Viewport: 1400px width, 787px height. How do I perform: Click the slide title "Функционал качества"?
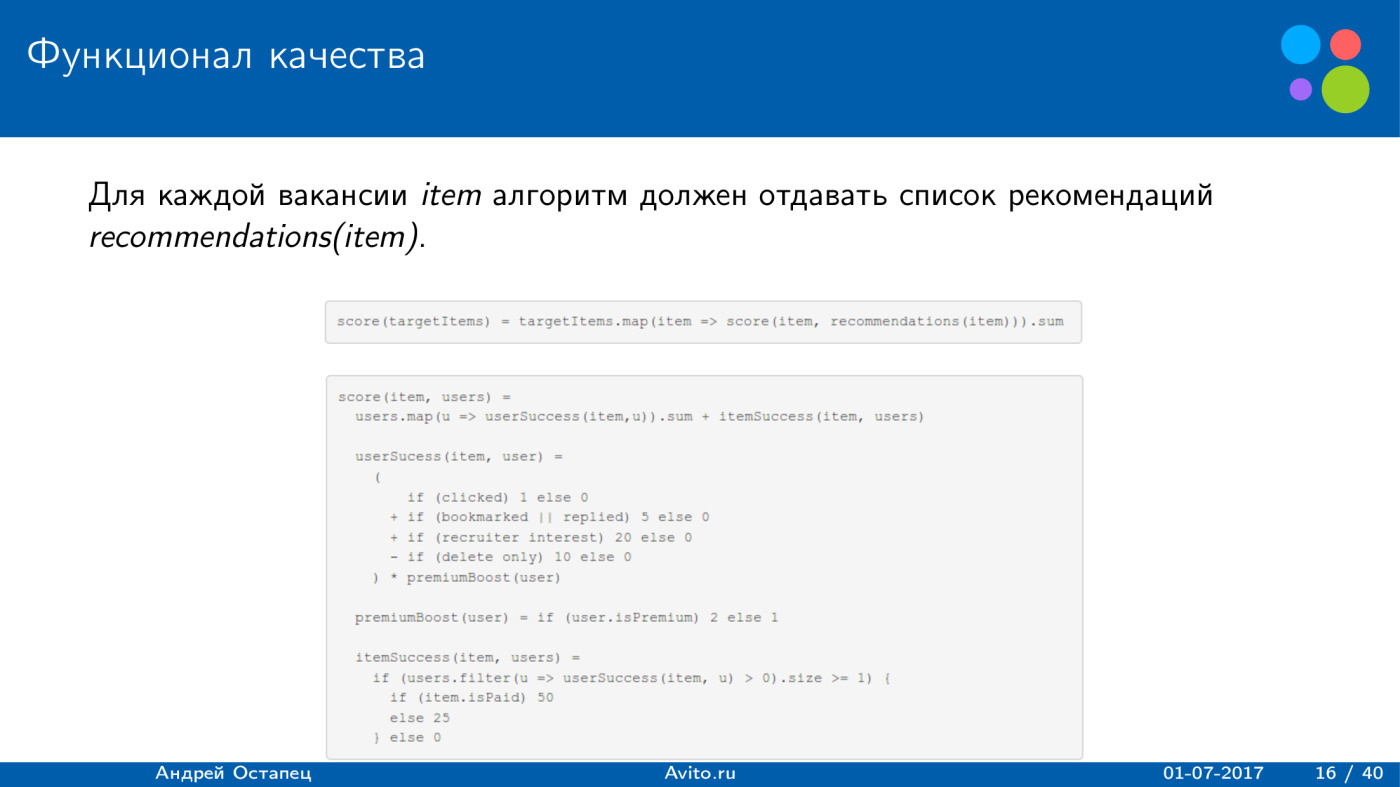(x=226, y=56)
